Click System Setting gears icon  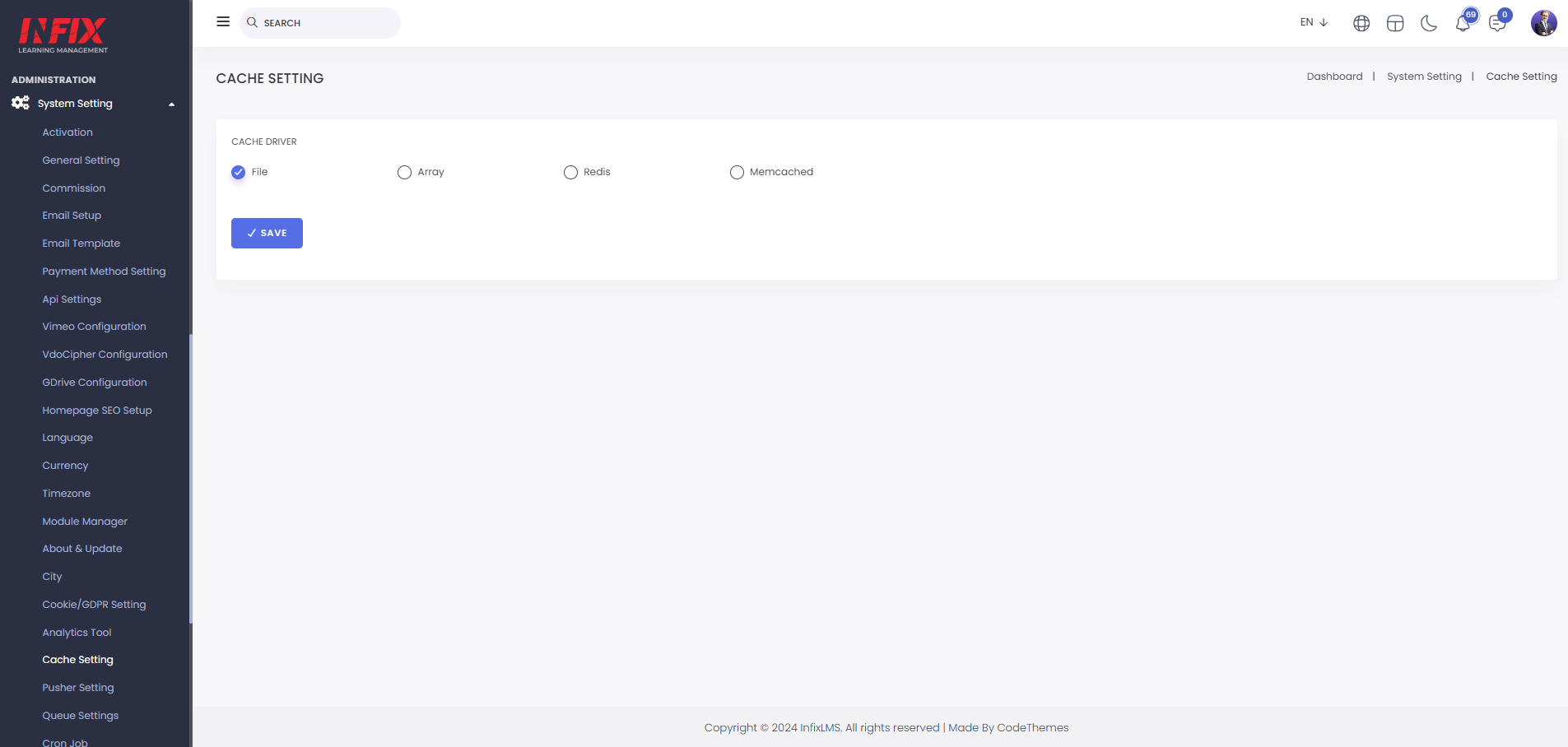[x=21, y=103]
